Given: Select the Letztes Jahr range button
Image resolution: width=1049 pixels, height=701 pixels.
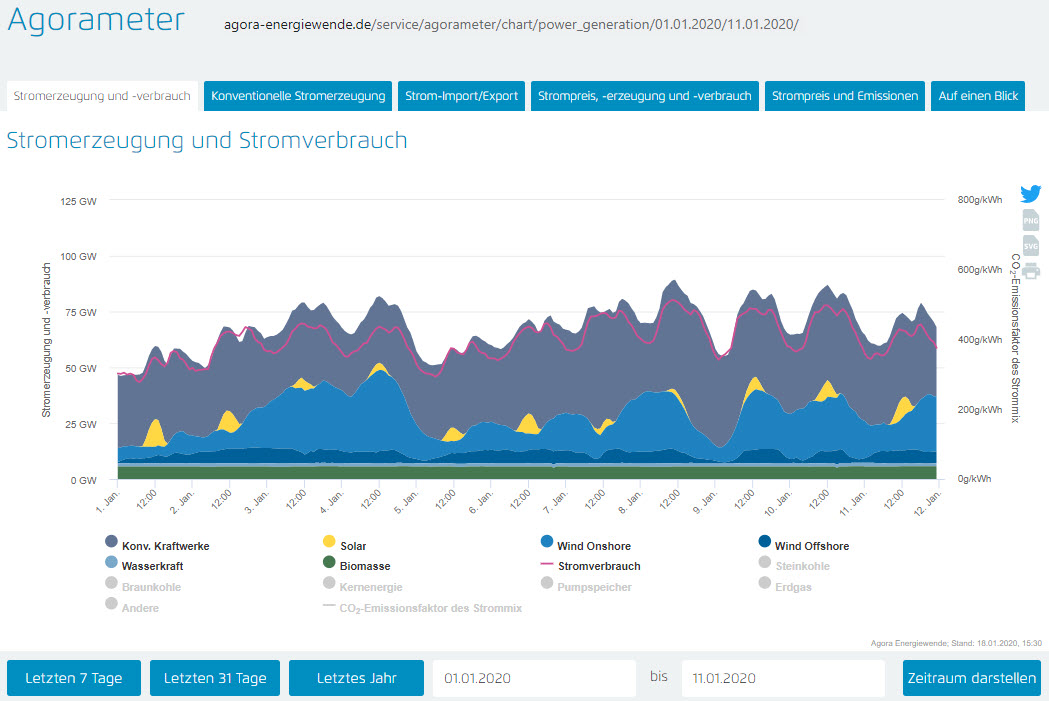Looking at the screenshot, I should tap(356, 678).
